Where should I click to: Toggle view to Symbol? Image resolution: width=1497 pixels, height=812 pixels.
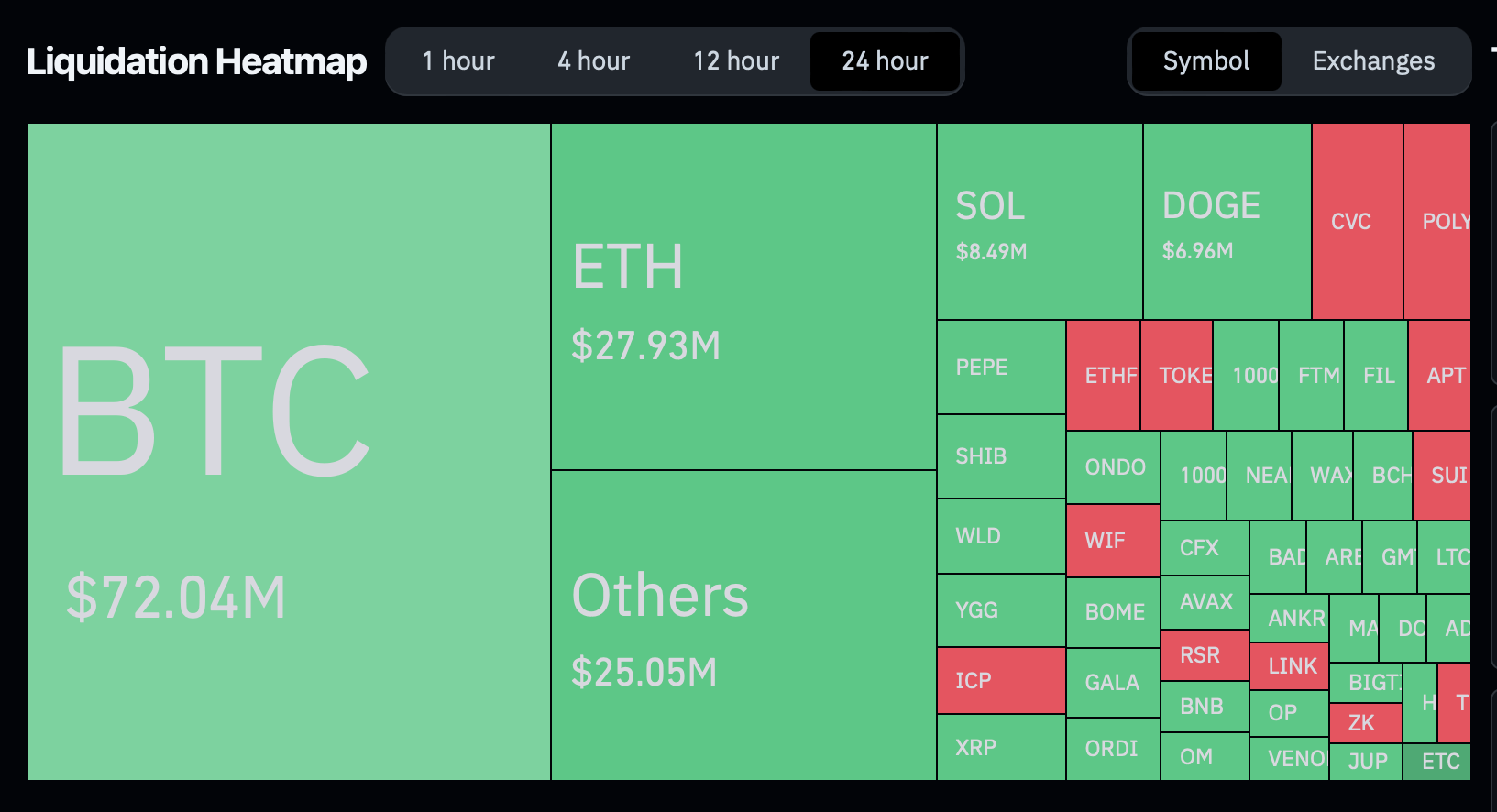click(x=1206, y=61)
